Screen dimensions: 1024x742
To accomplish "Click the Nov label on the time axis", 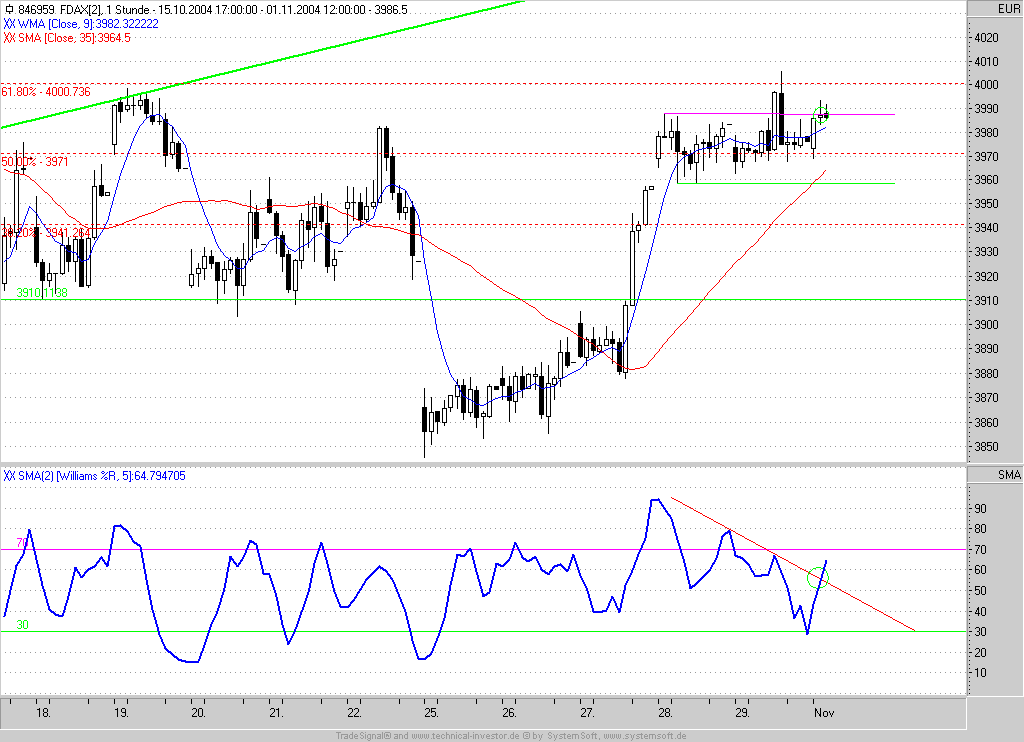I will [823, 714].
